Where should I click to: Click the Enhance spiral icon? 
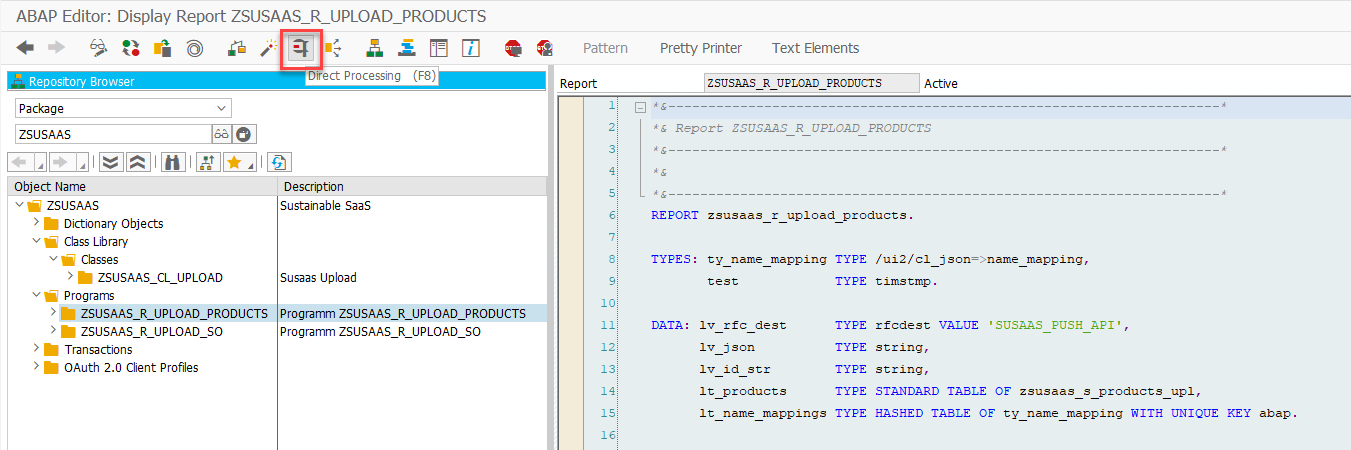[x=195, y=48]
